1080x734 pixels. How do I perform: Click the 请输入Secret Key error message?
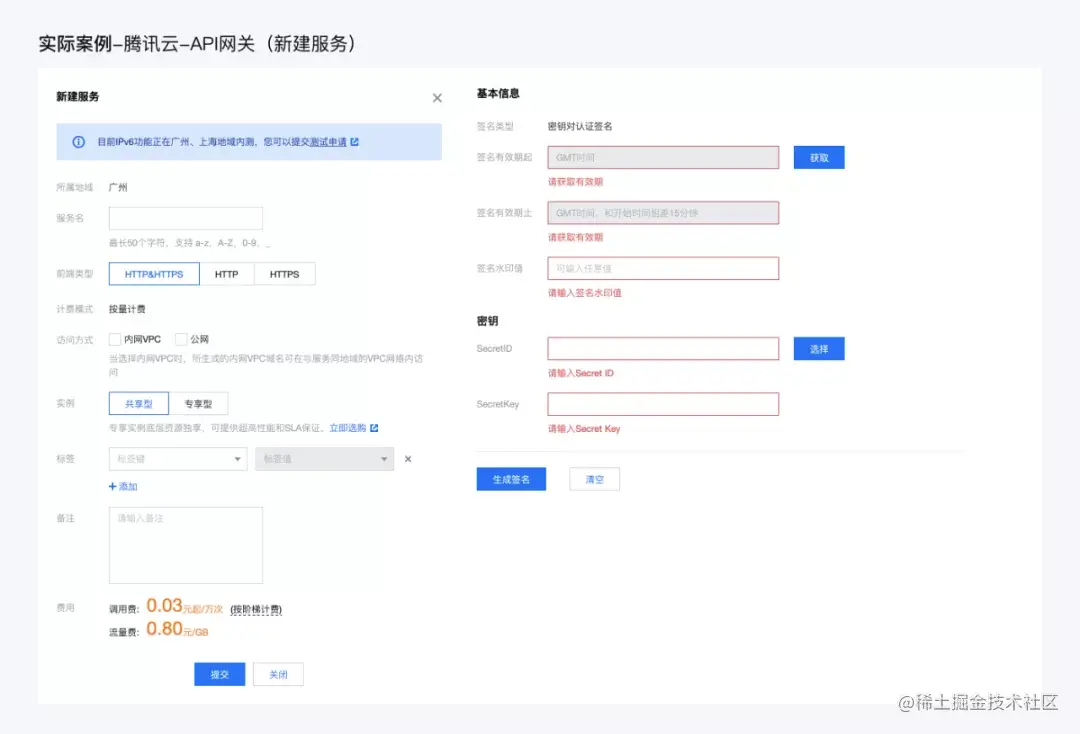click(x=584, y=429)
